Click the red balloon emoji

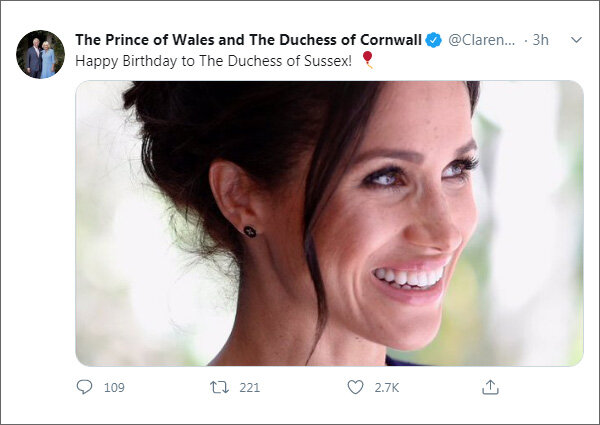[367, 60]
